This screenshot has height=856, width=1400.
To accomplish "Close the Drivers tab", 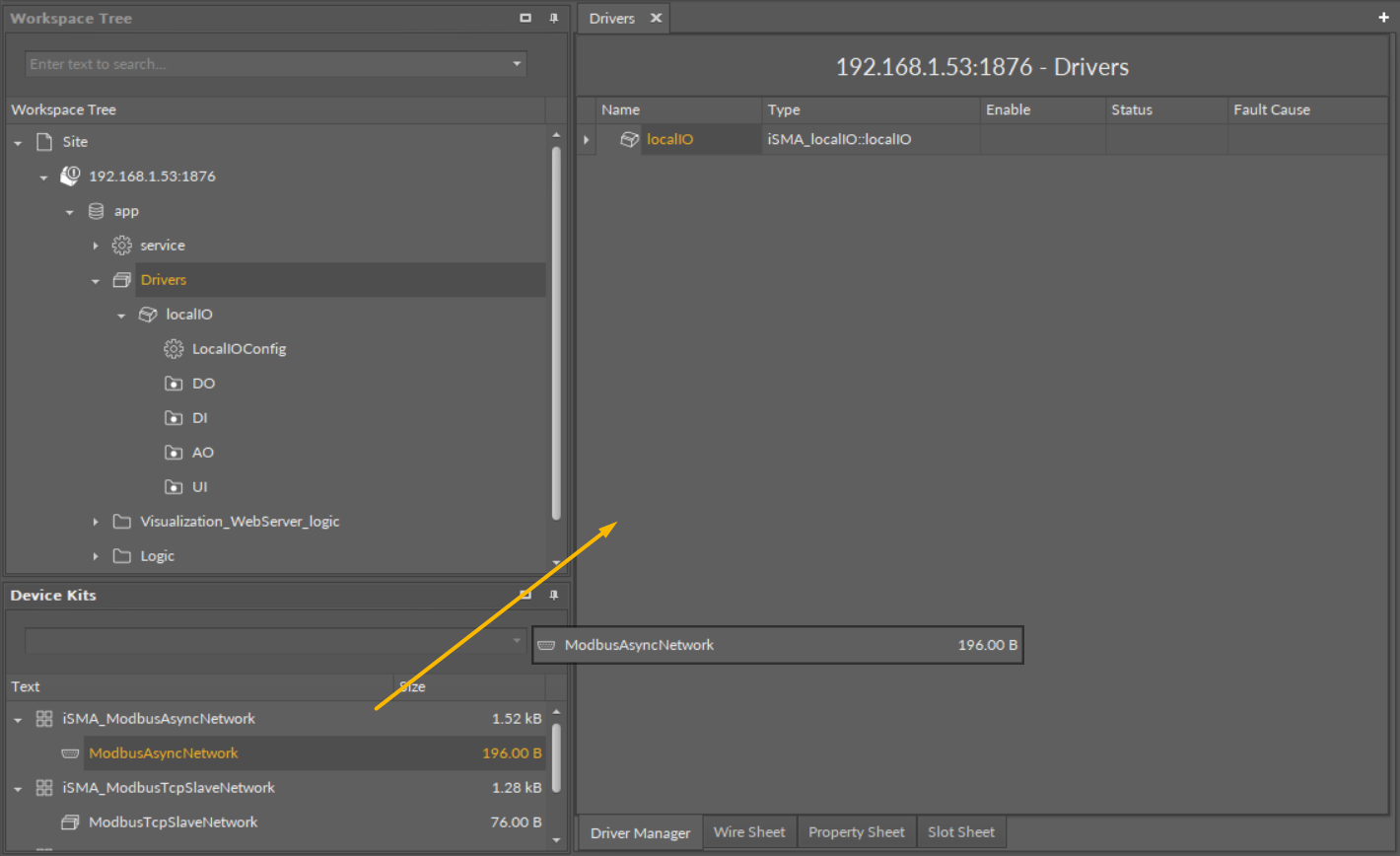I will pos(656,19).
